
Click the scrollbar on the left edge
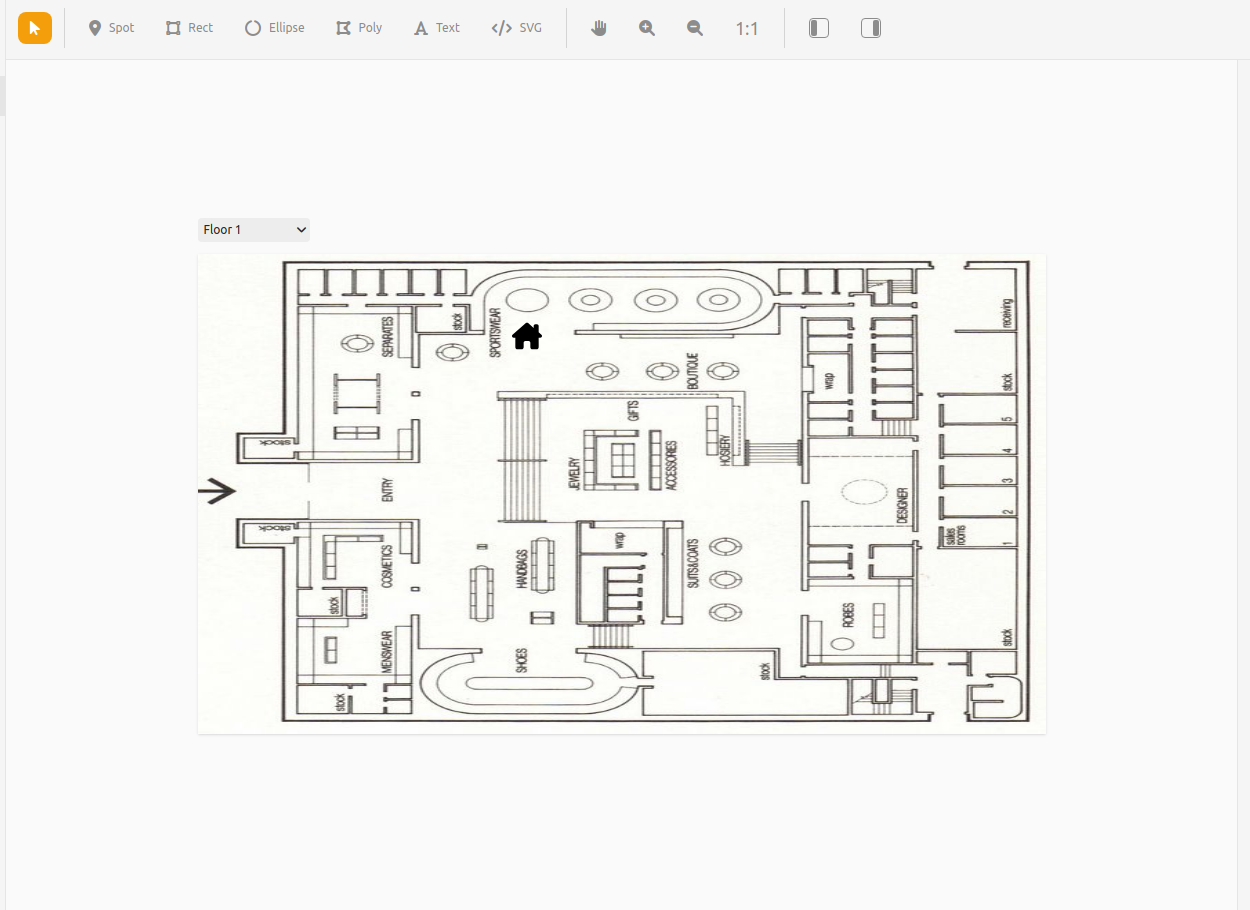click(x=3, y=96)
